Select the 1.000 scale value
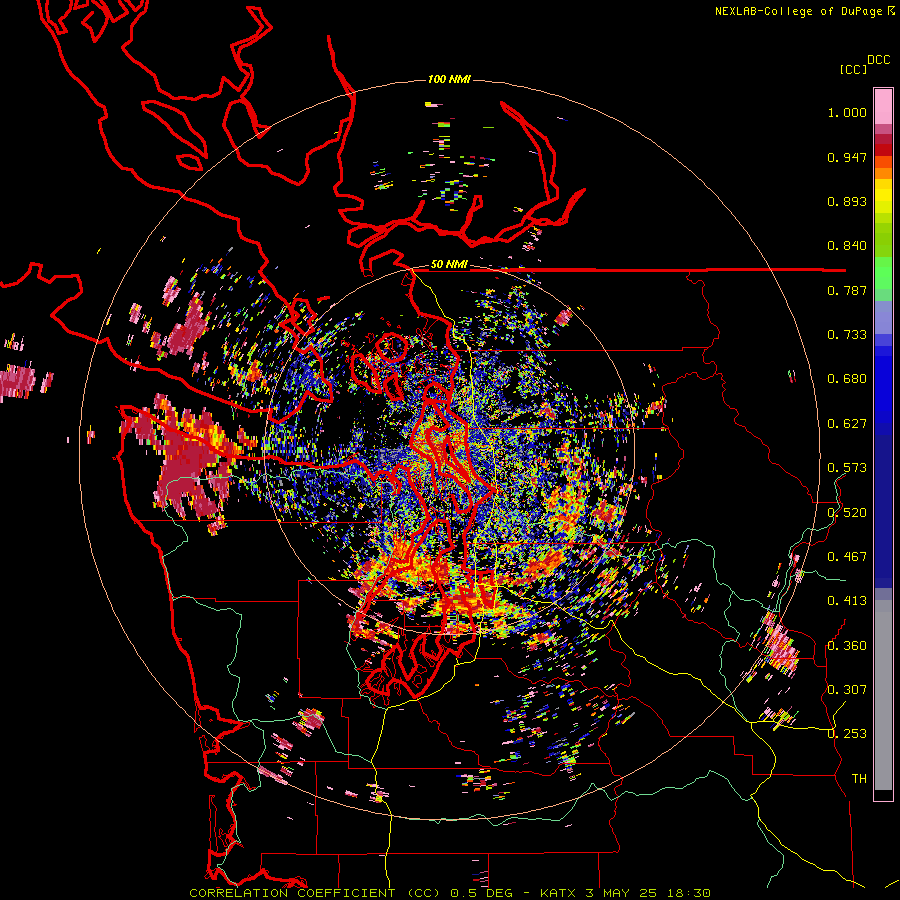The width and height of the screenshot is (900, 900). point(847,112)
